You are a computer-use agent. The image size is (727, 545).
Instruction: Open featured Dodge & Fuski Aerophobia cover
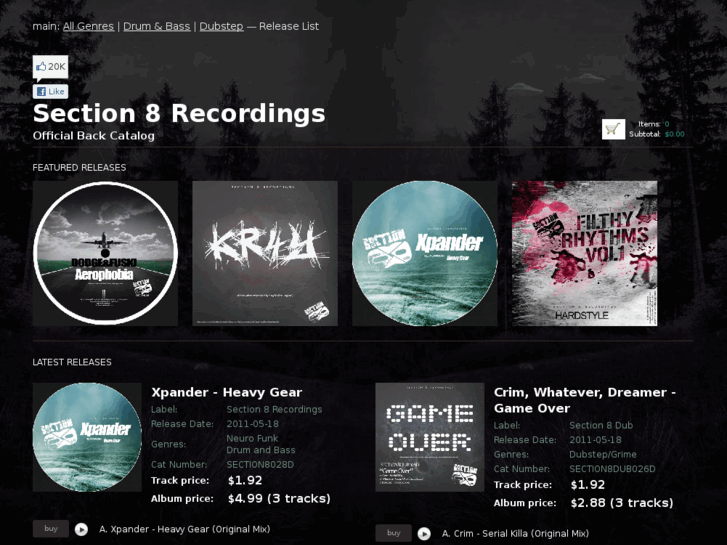tap(105, 253)
